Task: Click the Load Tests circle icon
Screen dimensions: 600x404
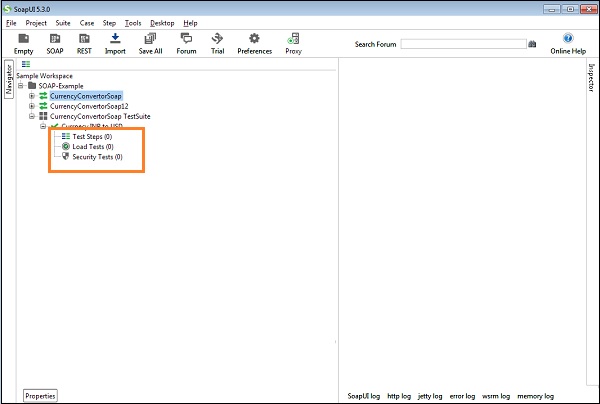Action: [x=66, y=146]
